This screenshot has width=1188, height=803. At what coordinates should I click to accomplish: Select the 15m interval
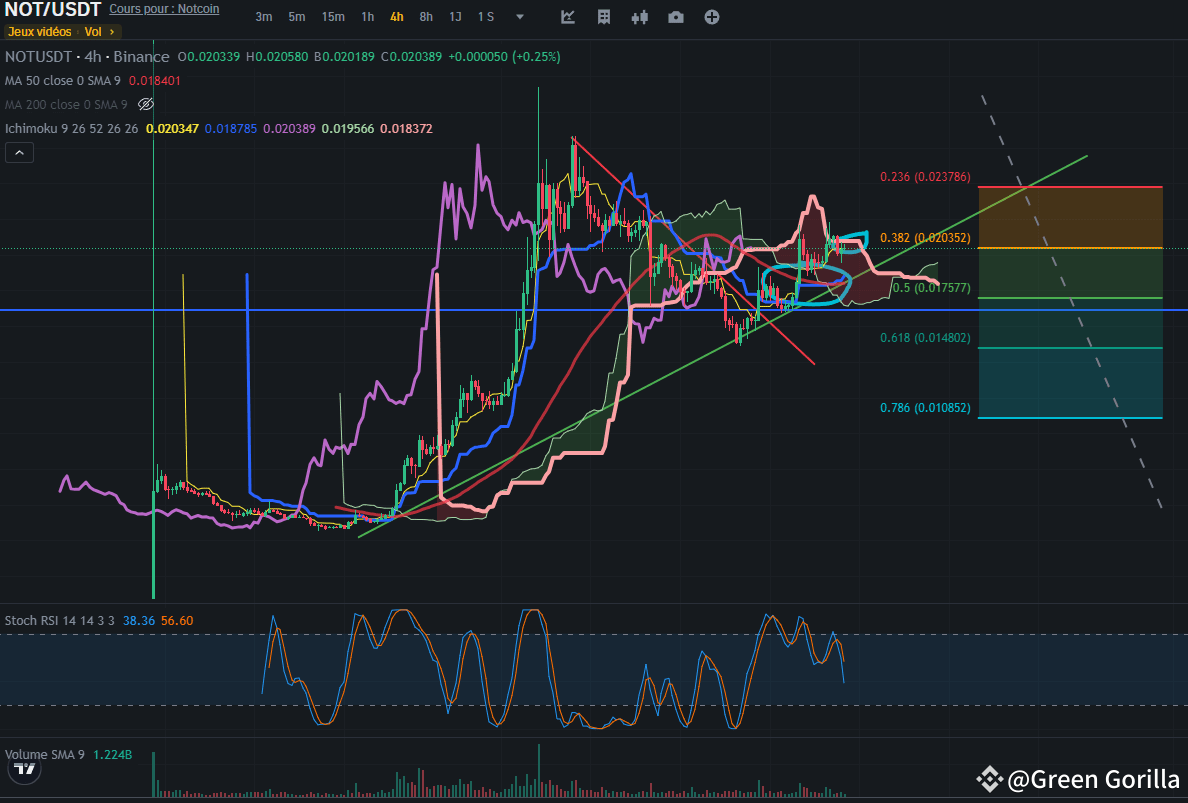click(333, 17)
